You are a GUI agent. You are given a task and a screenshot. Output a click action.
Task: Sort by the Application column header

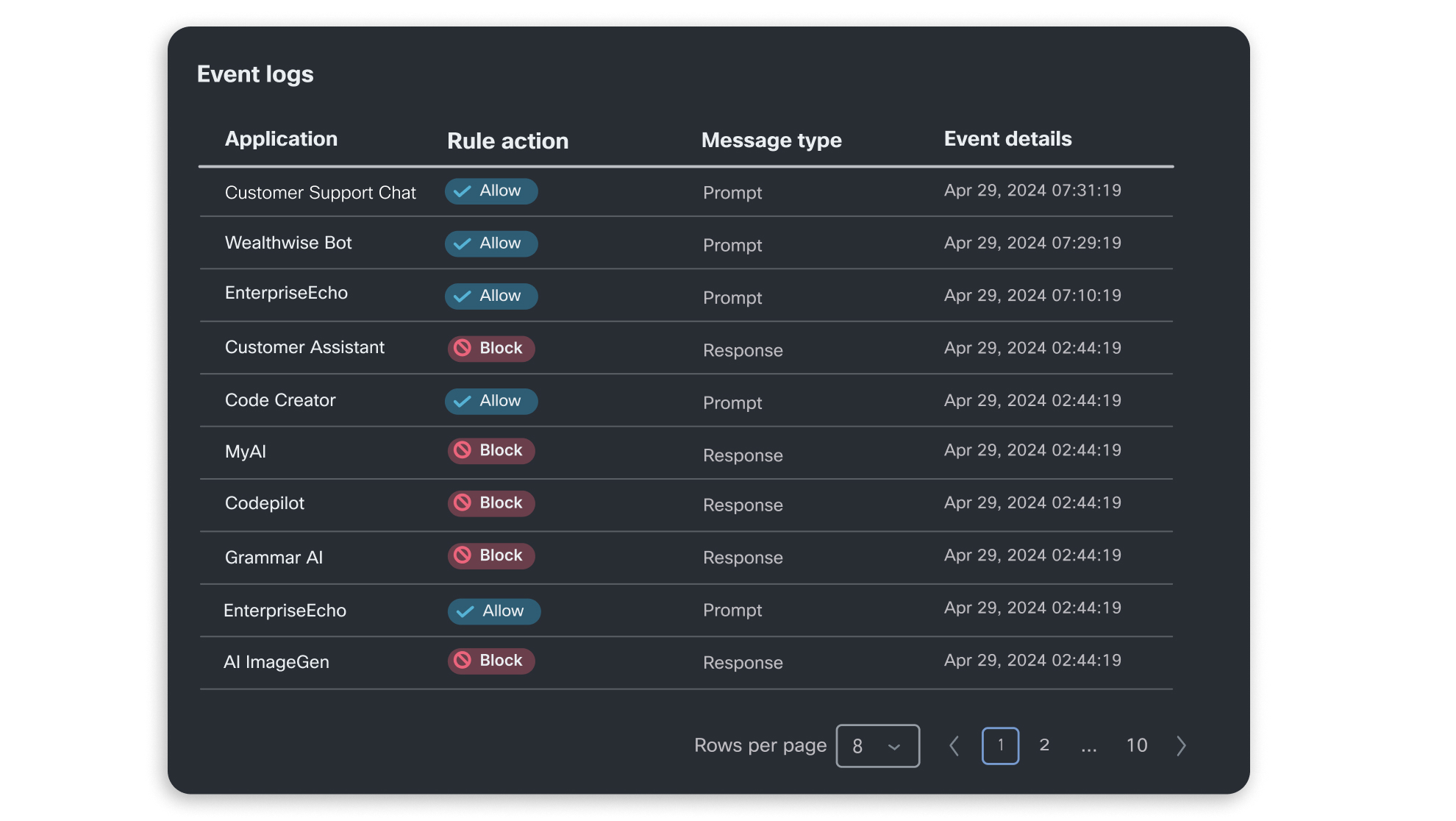click(281, 138)
